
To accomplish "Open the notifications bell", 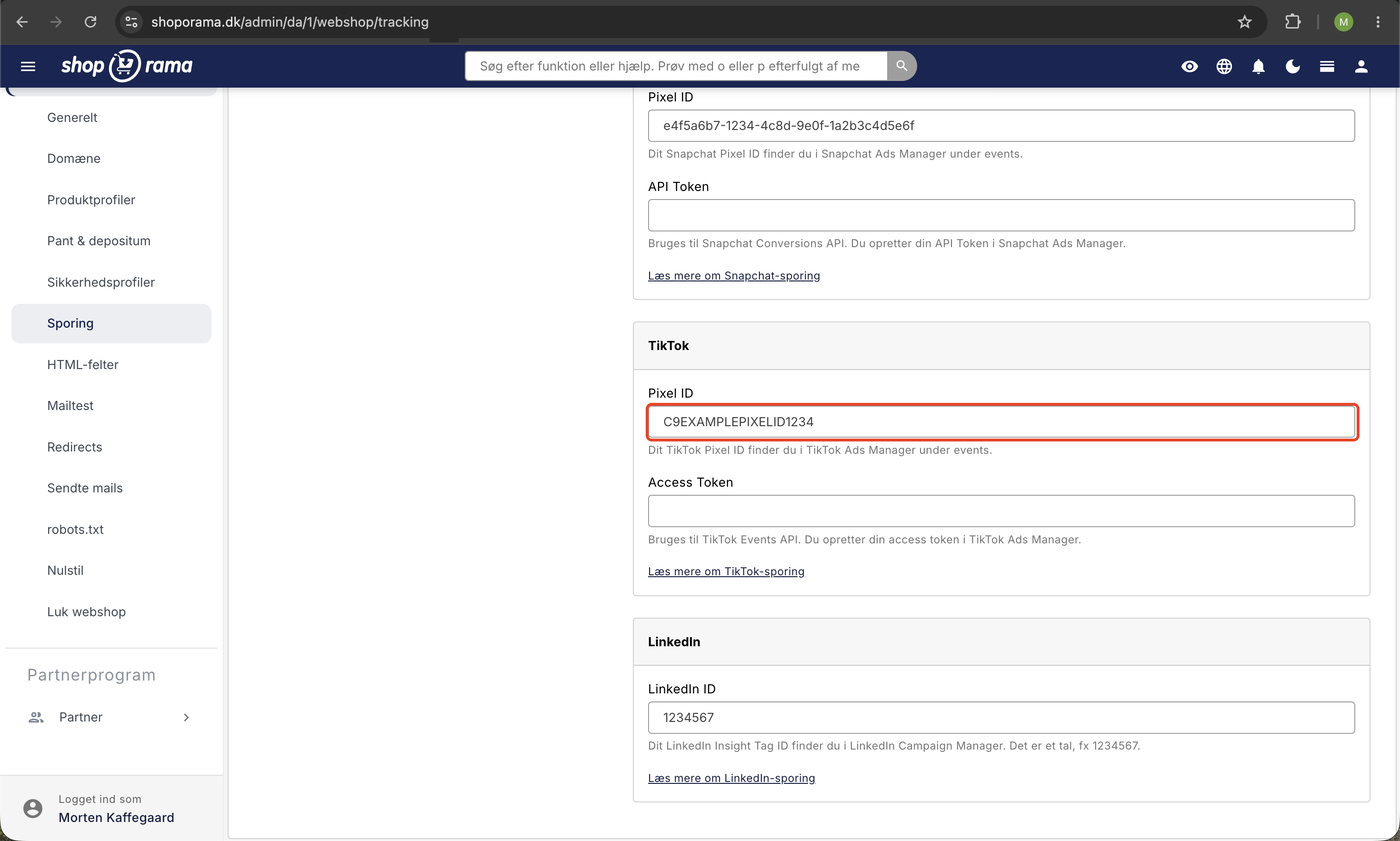I will click(x=1258, y=66).
